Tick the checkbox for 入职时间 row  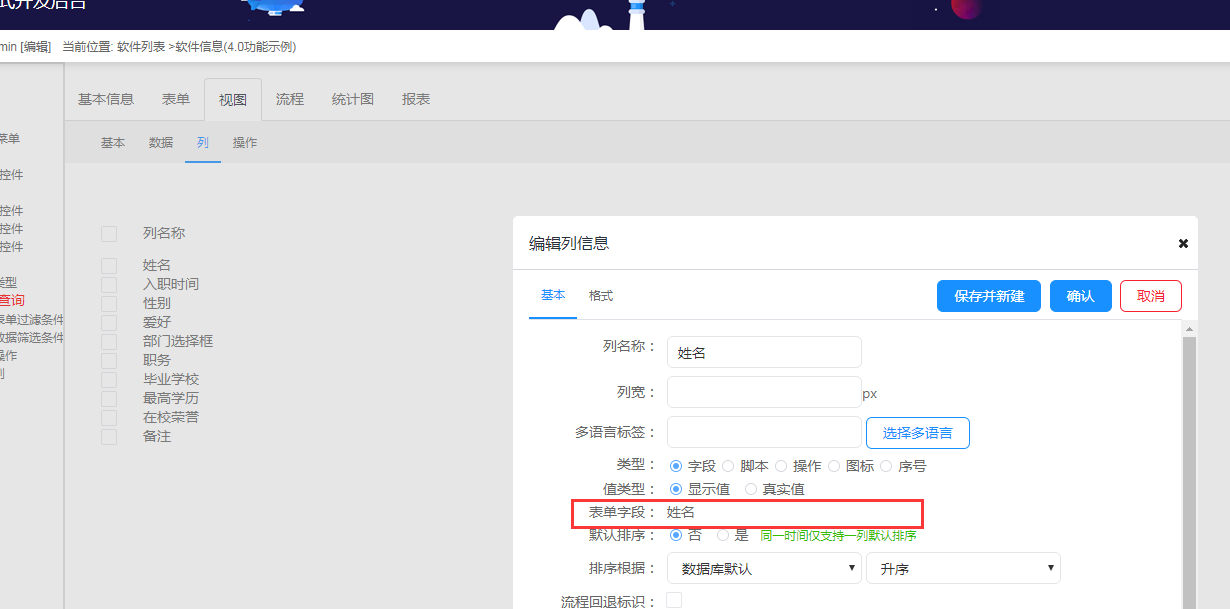pos(109,284)
